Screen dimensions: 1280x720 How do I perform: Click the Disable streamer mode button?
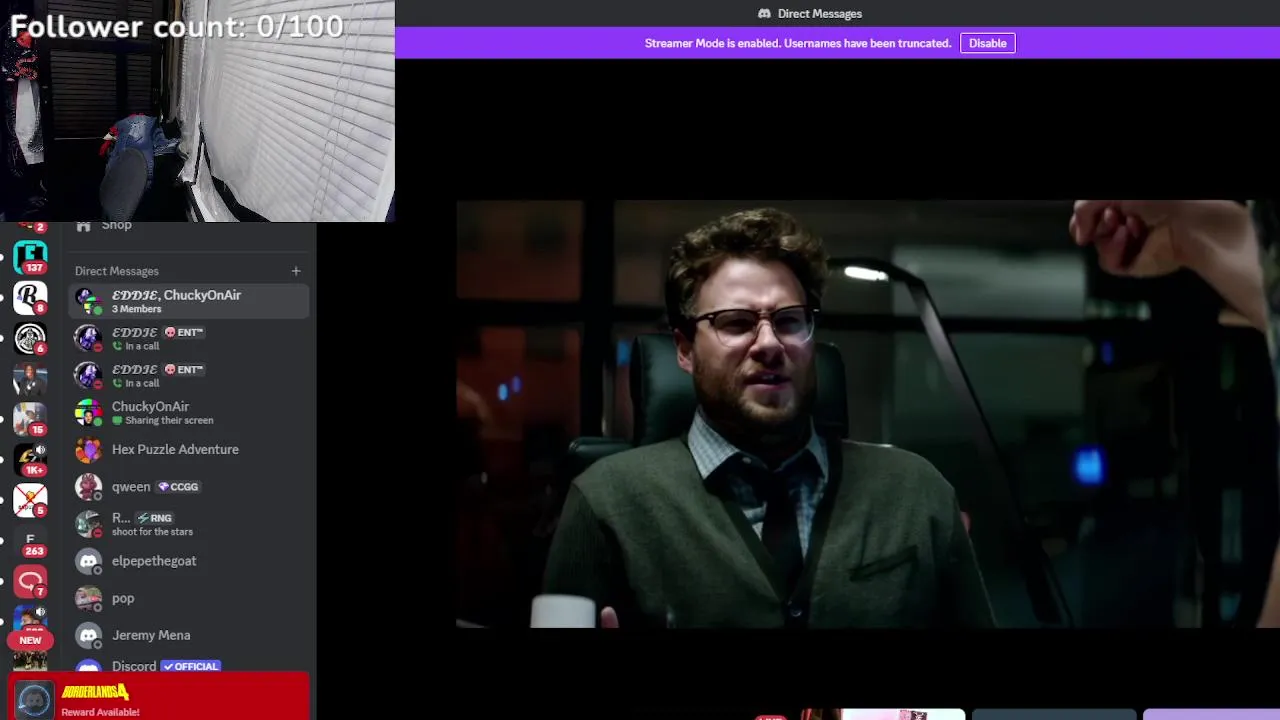[987, 43]
